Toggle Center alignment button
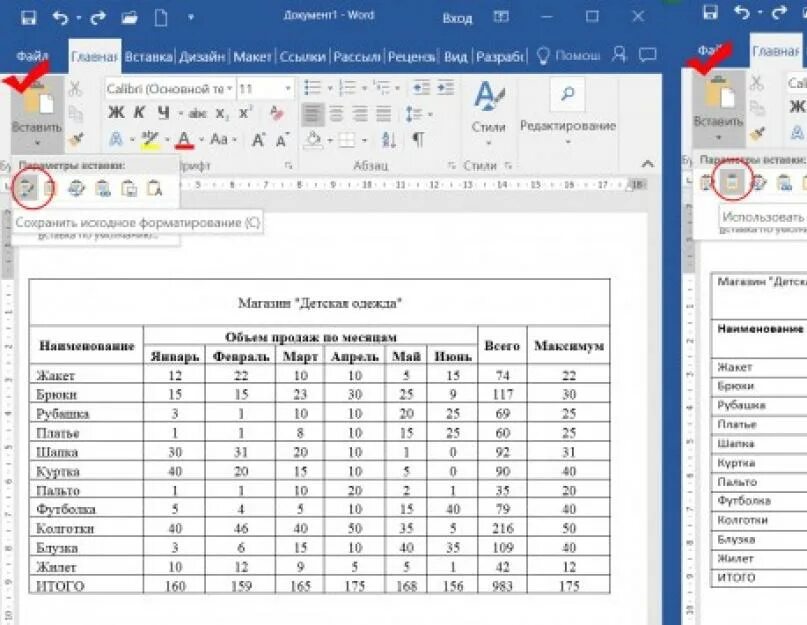This screenshot has height=625, width=807. [337, 114]
